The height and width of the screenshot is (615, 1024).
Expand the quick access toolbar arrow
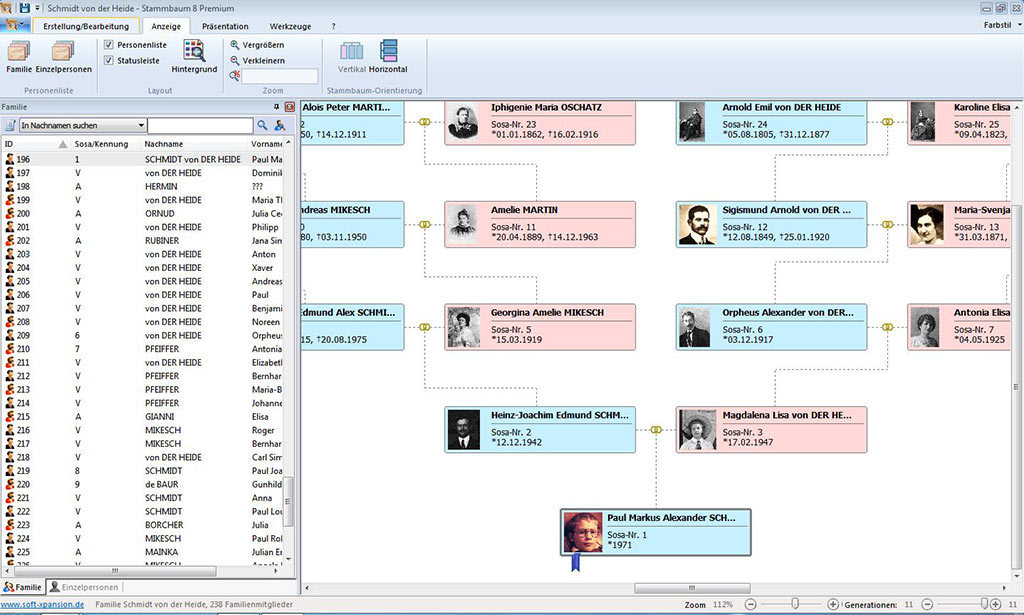click(x=37, y=8)
